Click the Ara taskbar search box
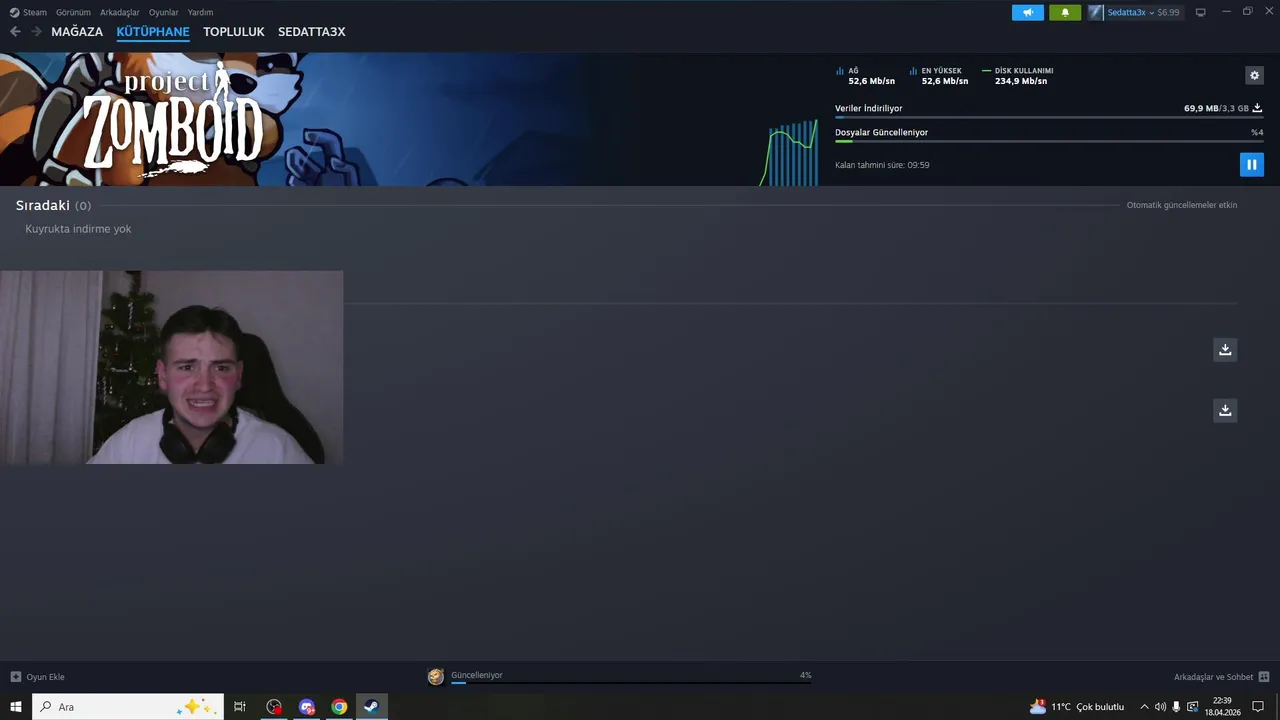Viewport: 1280px width, 720px height. point(127,707)
